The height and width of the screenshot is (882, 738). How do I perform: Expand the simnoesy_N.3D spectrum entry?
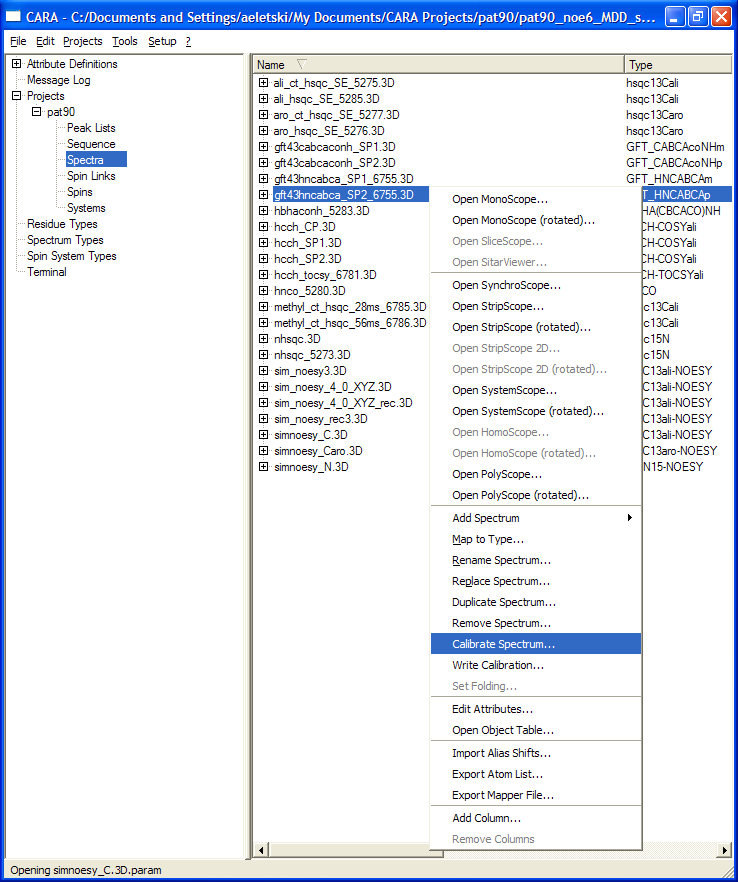[263, 467]
